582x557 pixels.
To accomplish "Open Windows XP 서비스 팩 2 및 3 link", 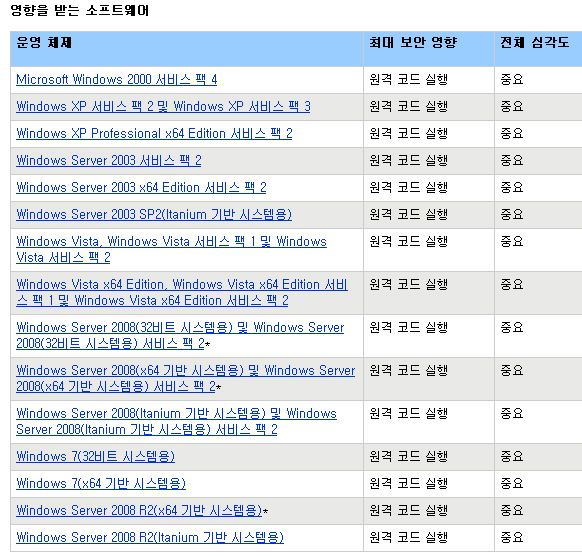I will tap(163, 107).
